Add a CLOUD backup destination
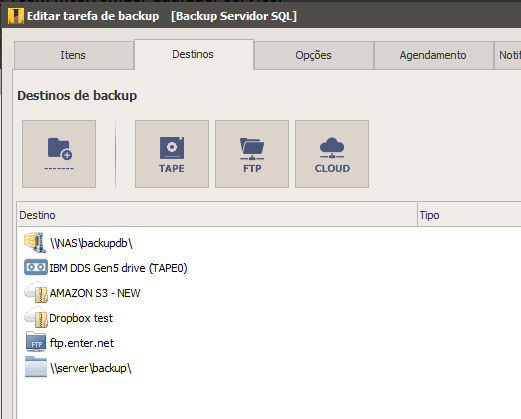 (332, 154)
